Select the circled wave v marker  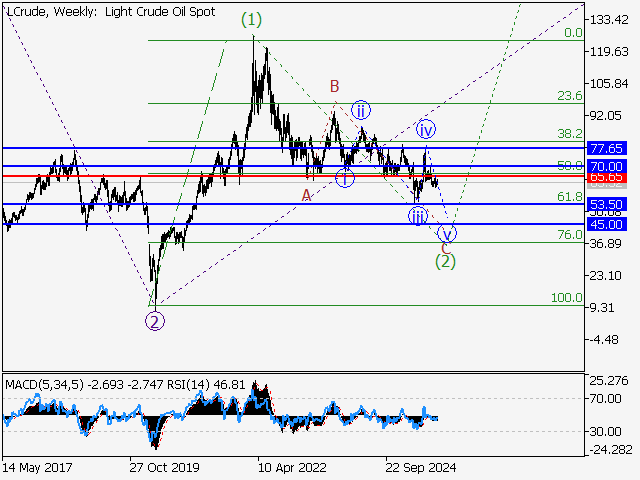tap(448, 233)
